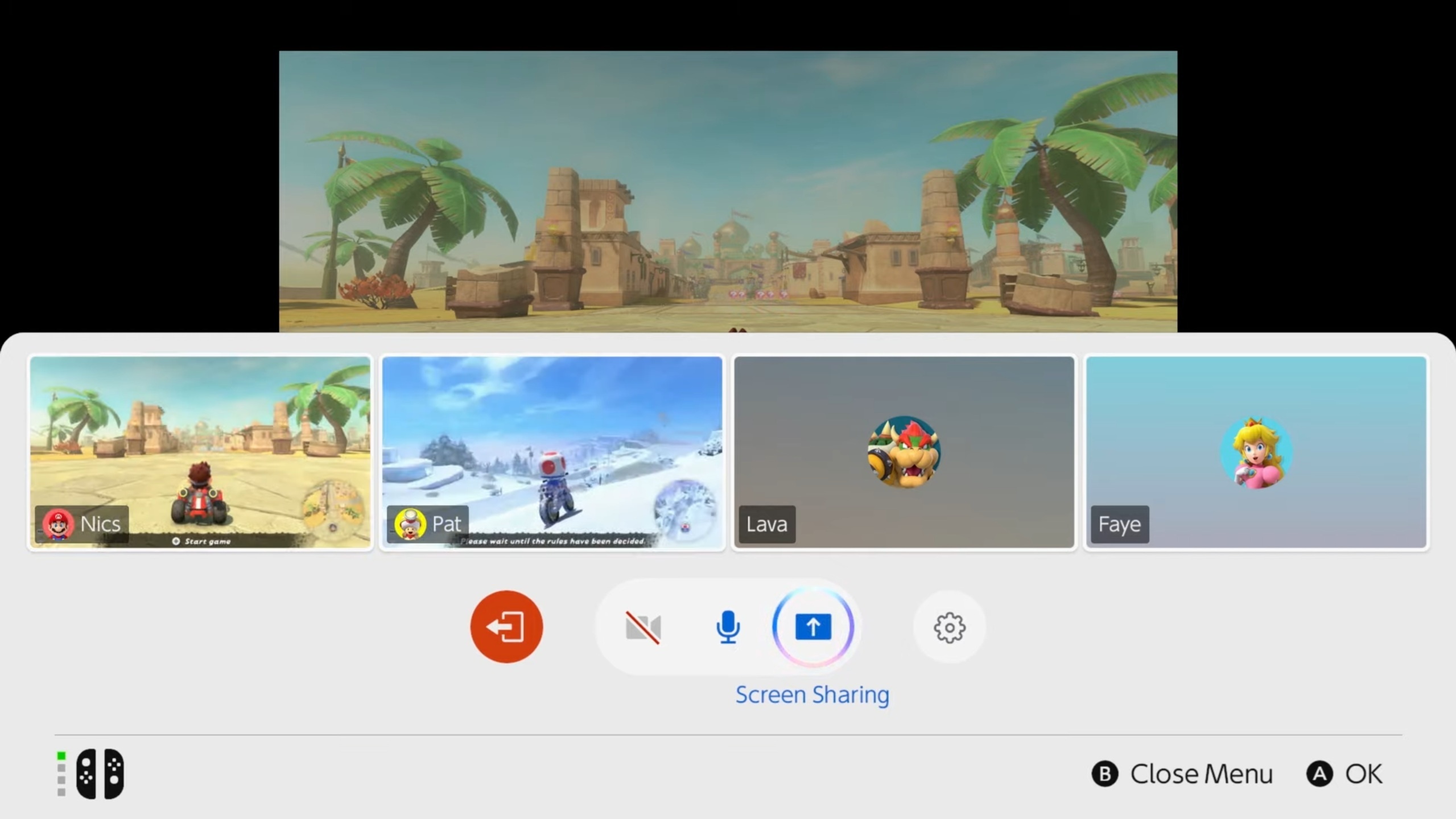Click the crossed-out camera icon

(x=642, y=627)
